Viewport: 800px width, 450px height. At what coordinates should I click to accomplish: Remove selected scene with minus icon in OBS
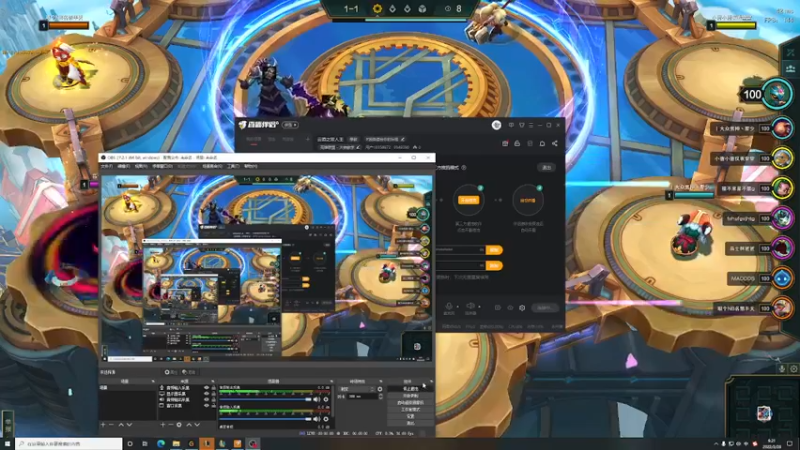click(x=111, y=425)
